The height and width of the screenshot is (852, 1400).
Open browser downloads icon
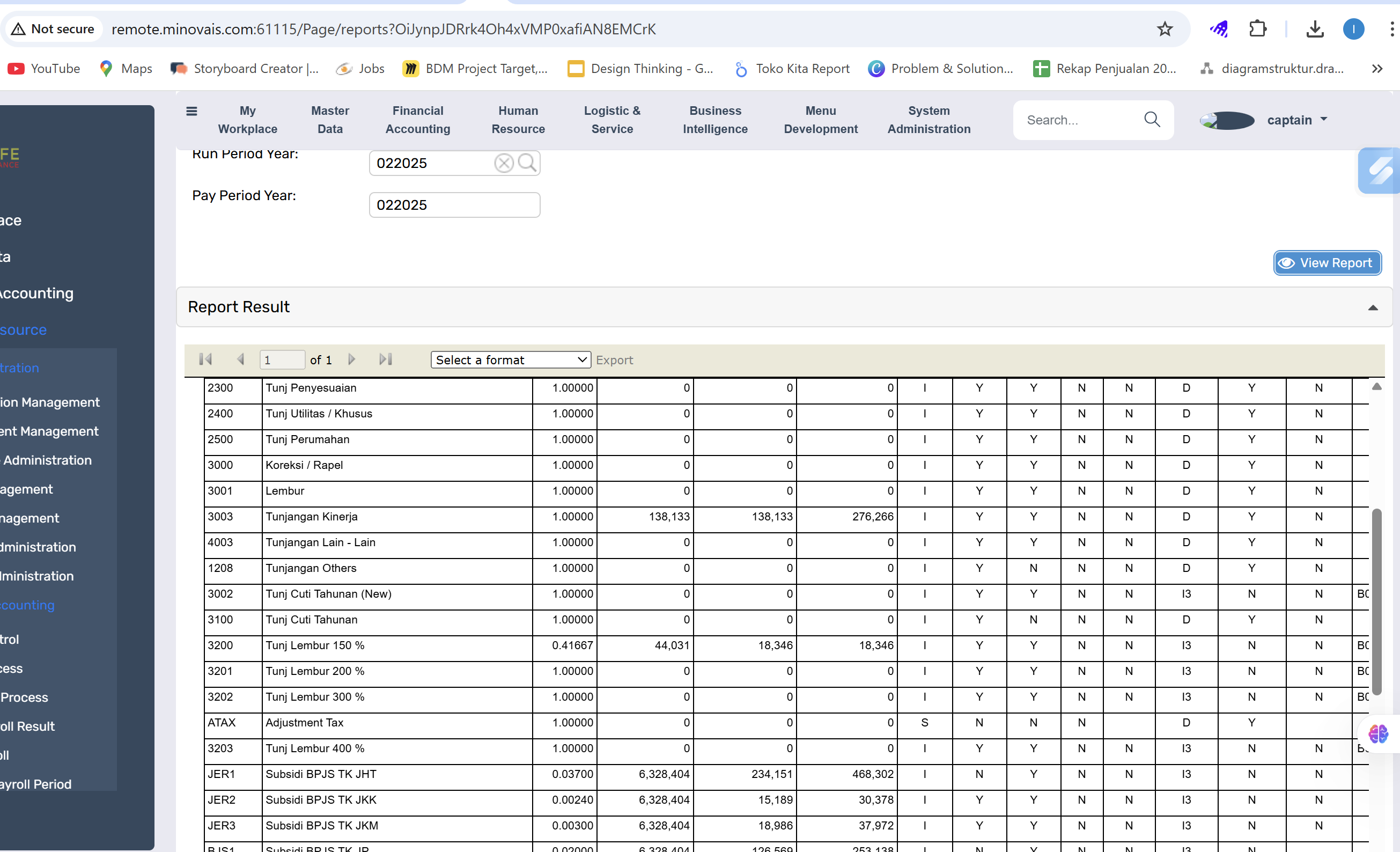pyautogui.click(x=1315, y=29)
